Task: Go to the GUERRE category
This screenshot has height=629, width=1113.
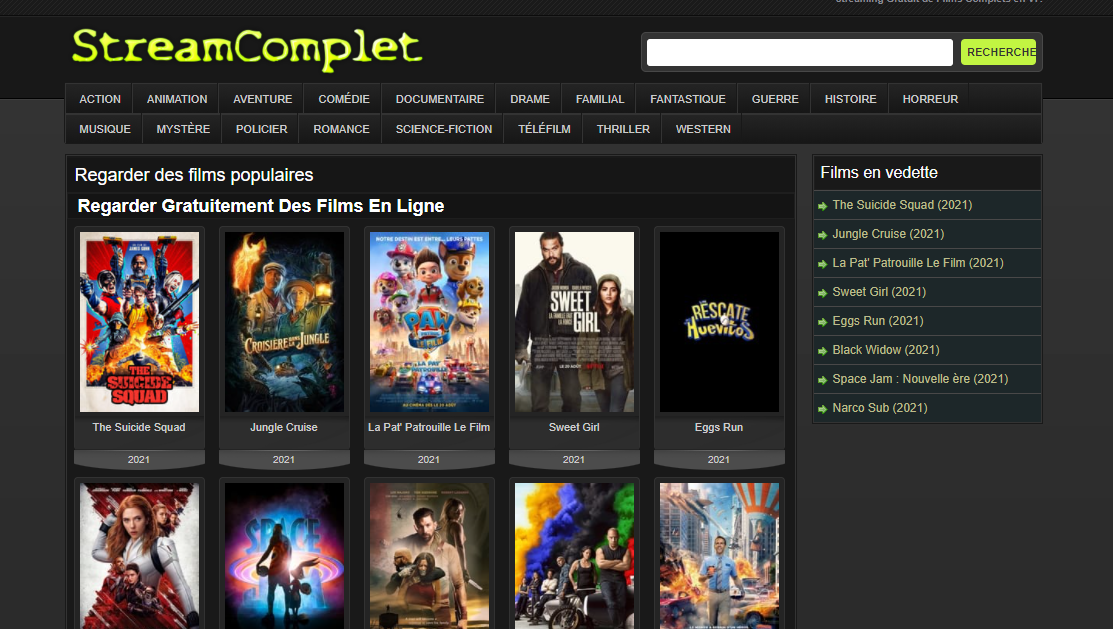Action: tap(775, 99)
